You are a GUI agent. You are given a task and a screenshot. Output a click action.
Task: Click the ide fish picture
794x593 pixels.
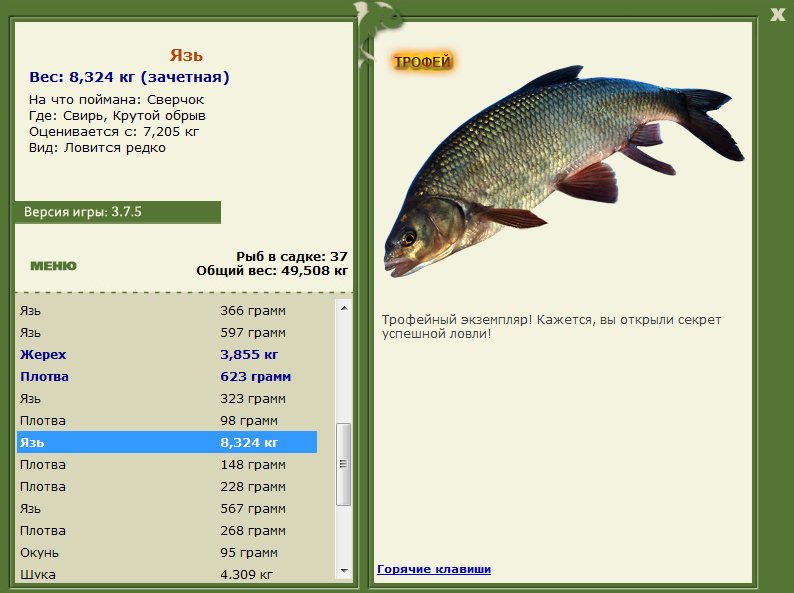tap(564, 171)
